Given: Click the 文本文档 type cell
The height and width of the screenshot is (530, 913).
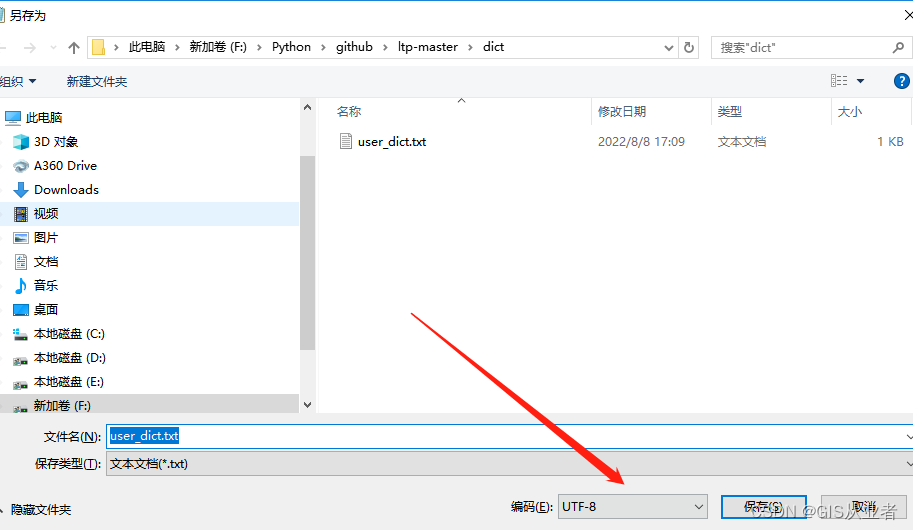Looking at the screenshot, I should [742, 142].
